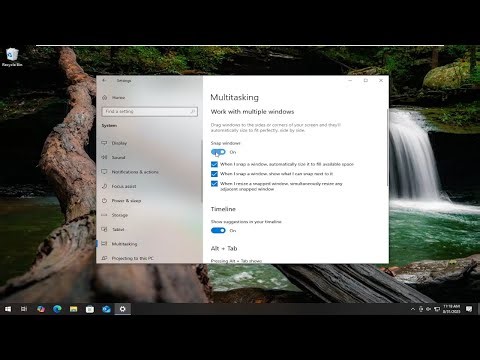
Task: Open Display settings
Action: (119, 143)
